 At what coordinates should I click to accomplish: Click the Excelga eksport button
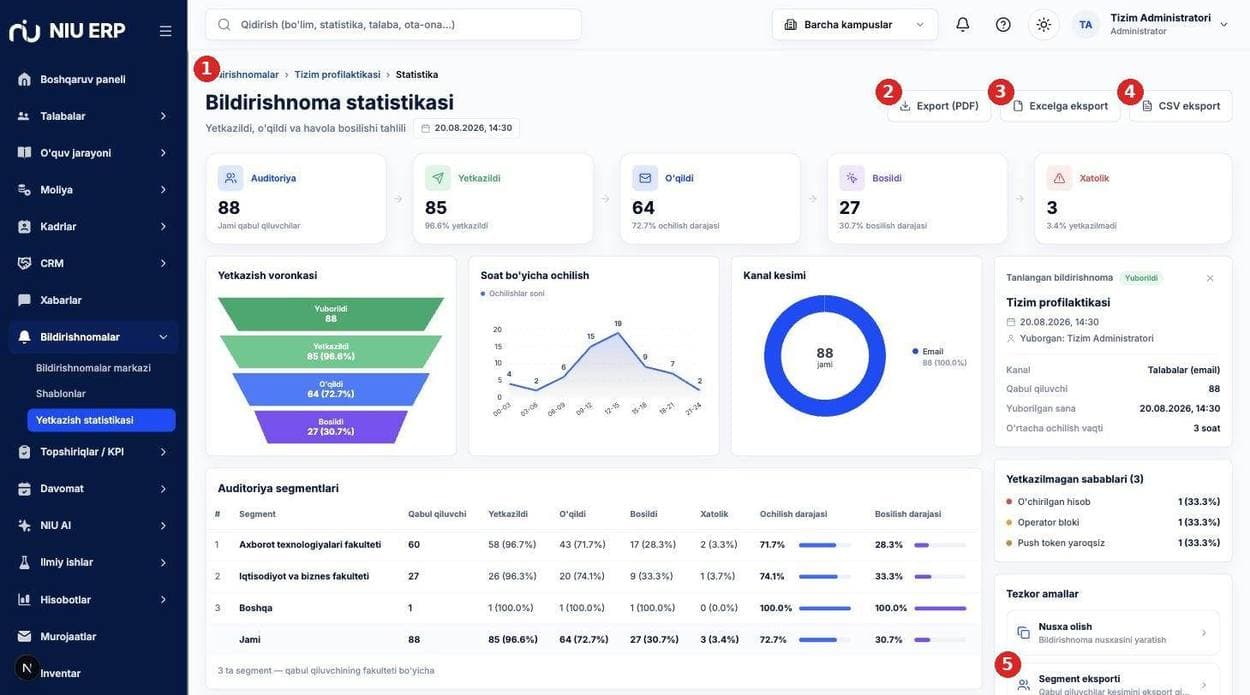click(x=1060, y=106)
